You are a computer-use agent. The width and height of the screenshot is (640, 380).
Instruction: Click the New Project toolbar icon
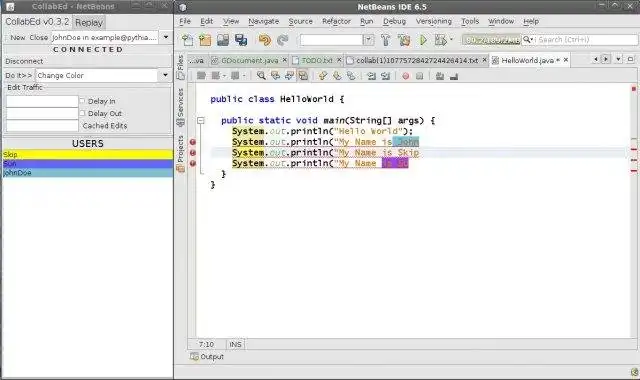[205, 40]
